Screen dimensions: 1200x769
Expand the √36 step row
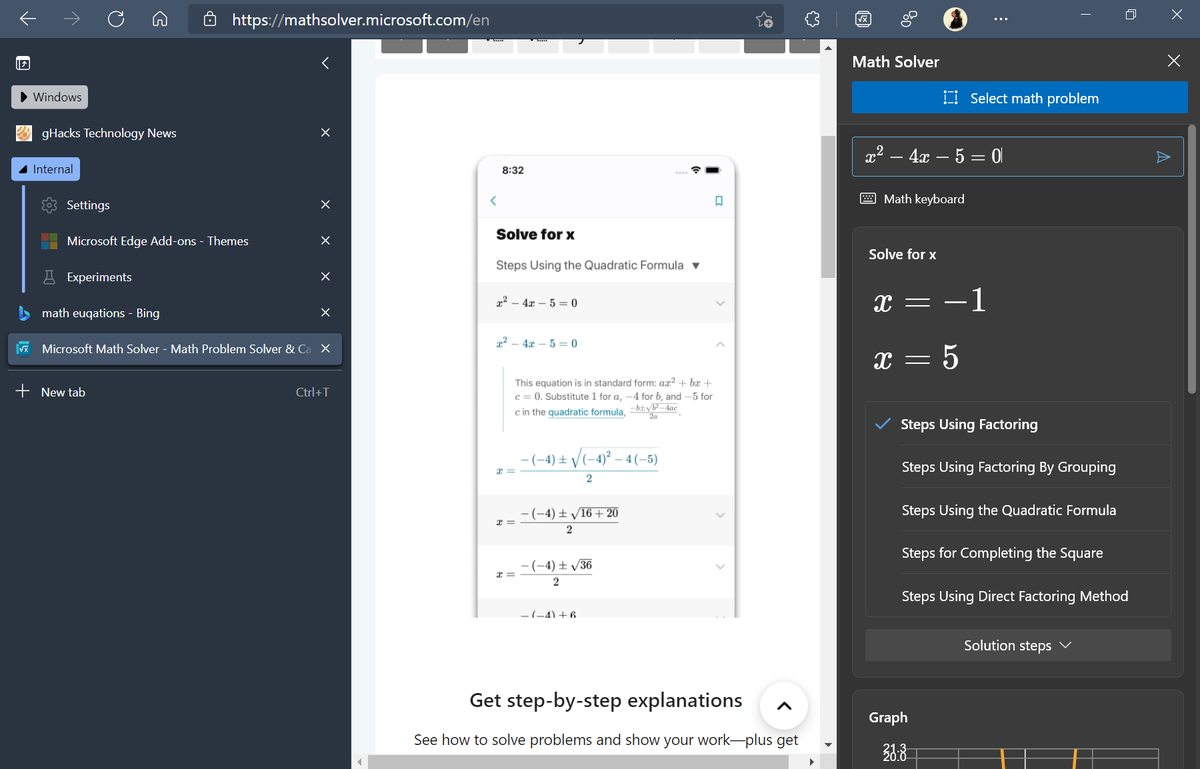pos(605,572)
